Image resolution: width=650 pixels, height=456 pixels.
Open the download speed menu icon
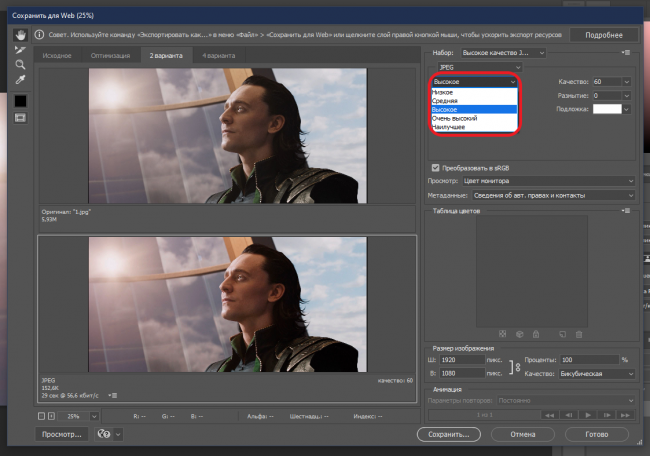point(113,395)
